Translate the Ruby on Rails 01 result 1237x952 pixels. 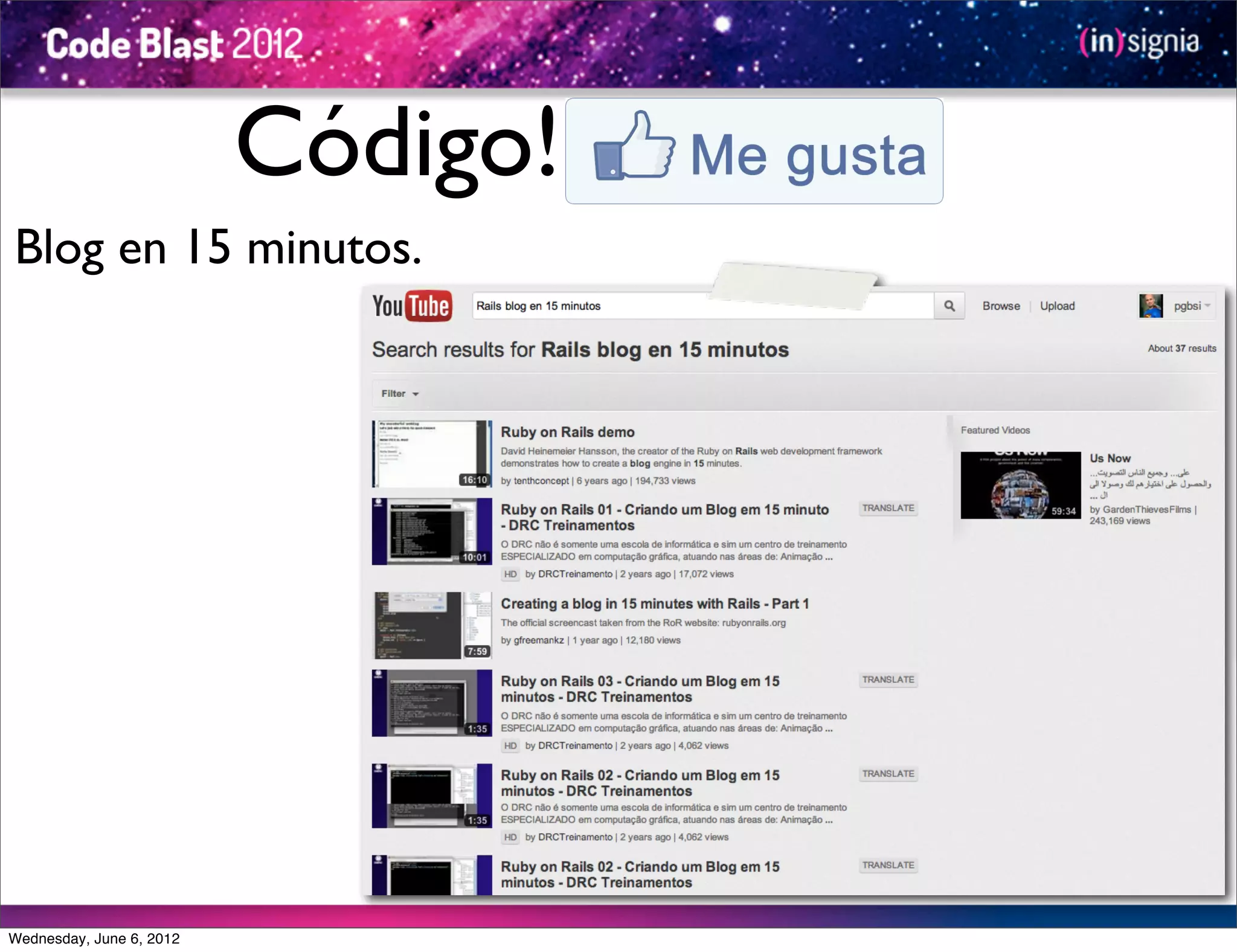point(888,508)
